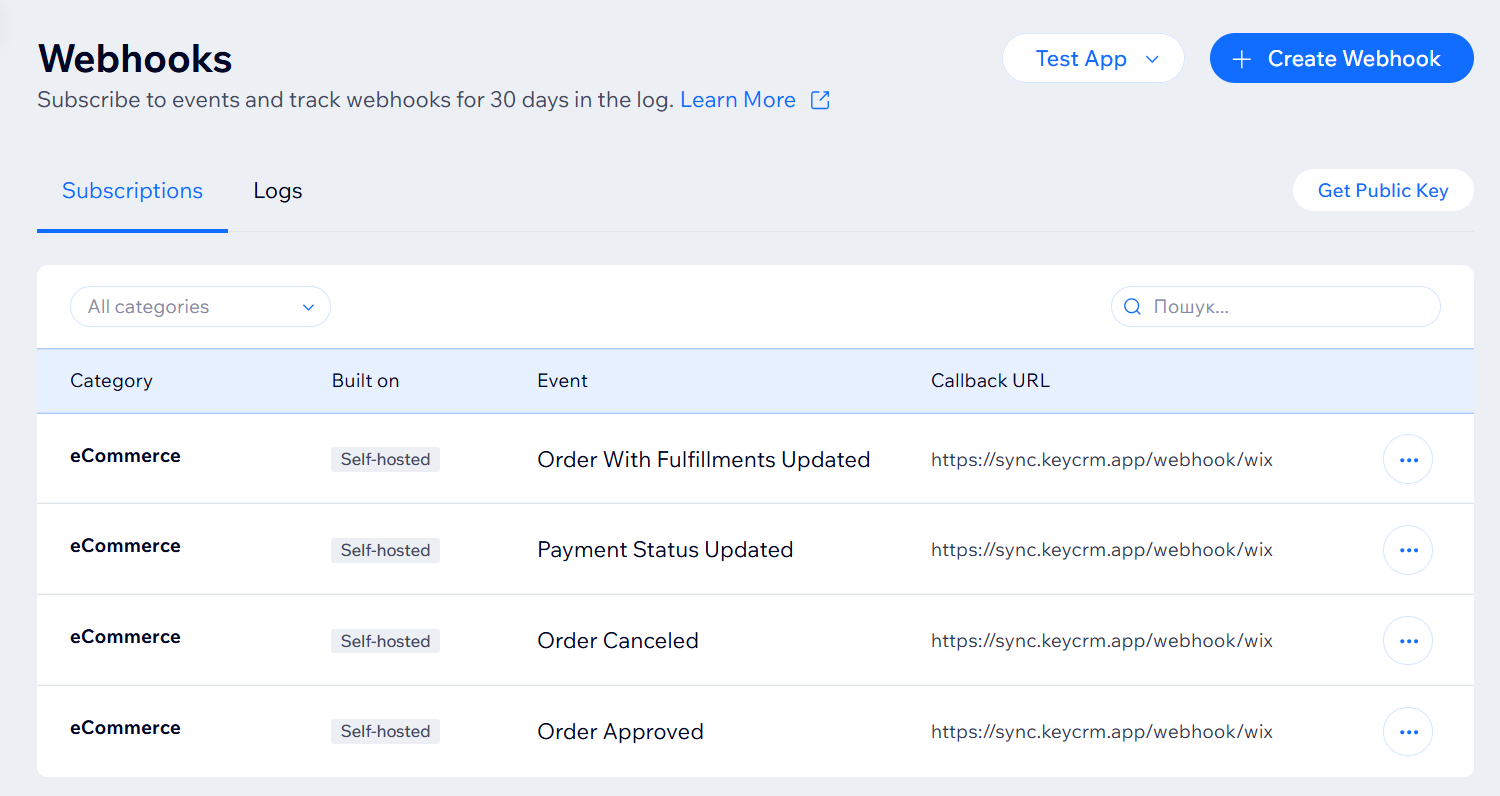Image resolution: width=1500 pixels, height=796 pixels.
Task: Switch to the Logs tab
Action: 278,191
